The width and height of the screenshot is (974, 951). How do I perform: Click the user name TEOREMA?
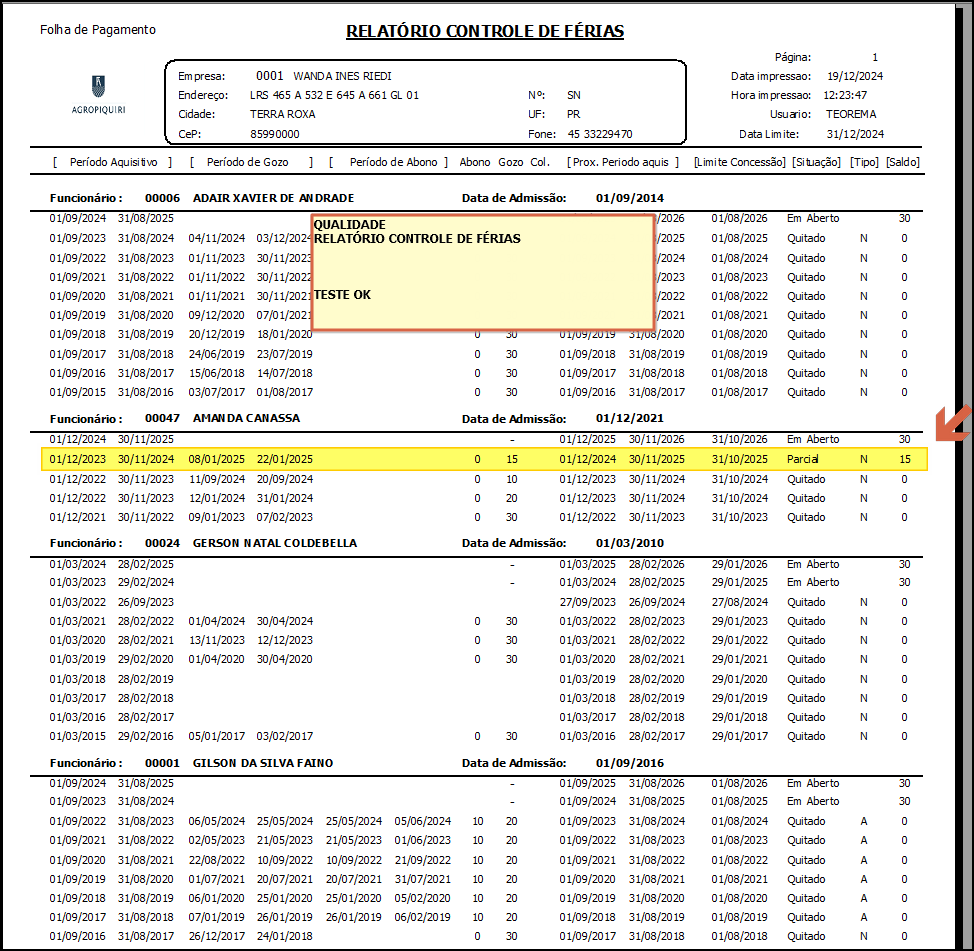coord(851,114)
